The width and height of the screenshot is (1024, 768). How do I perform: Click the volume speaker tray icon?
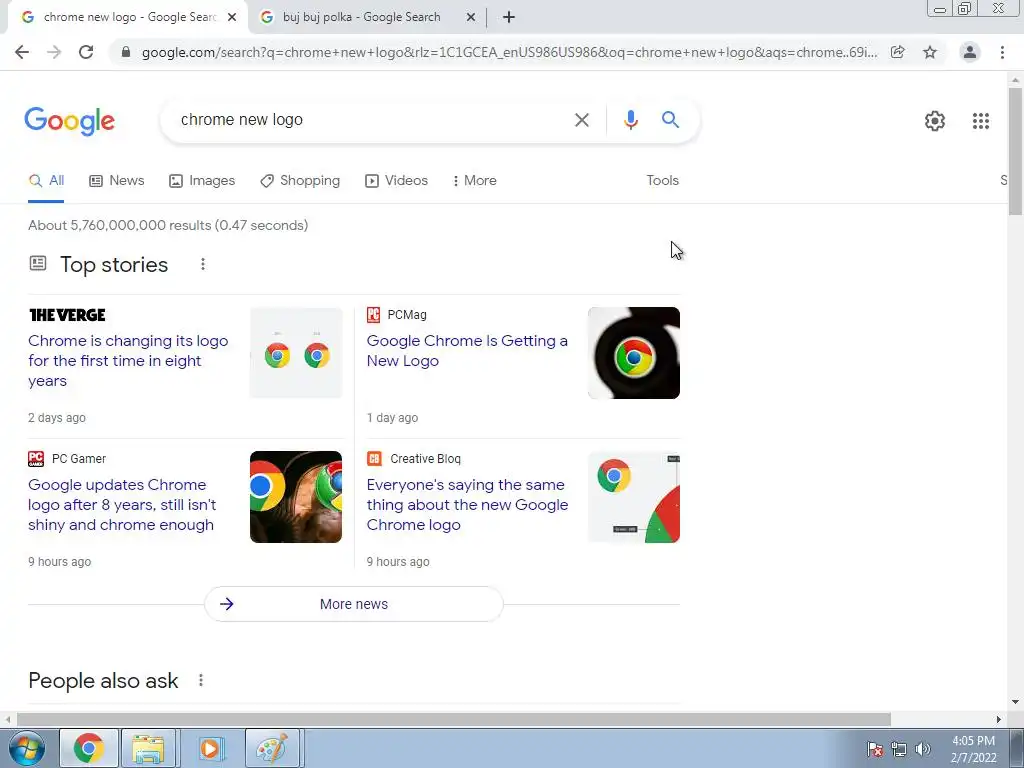click(922, 749)
